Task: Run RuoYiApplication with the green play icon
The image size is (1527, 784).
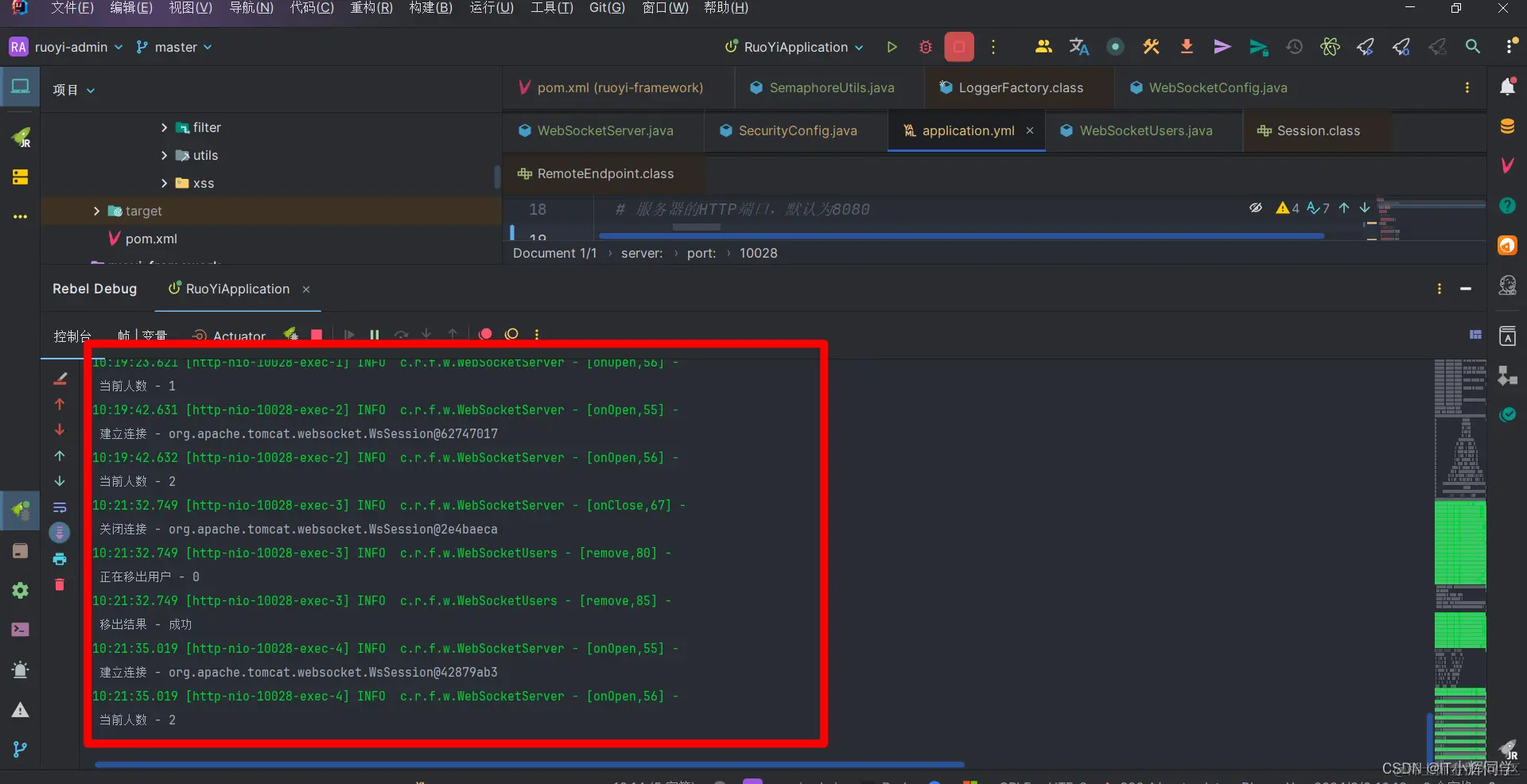Action: tap(892, 47)
